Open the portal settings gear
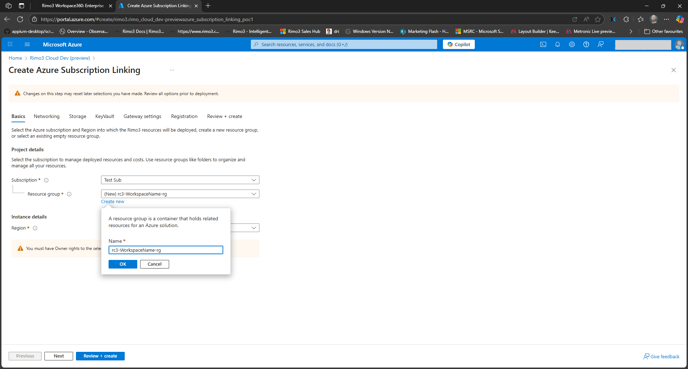 point(572,44)
